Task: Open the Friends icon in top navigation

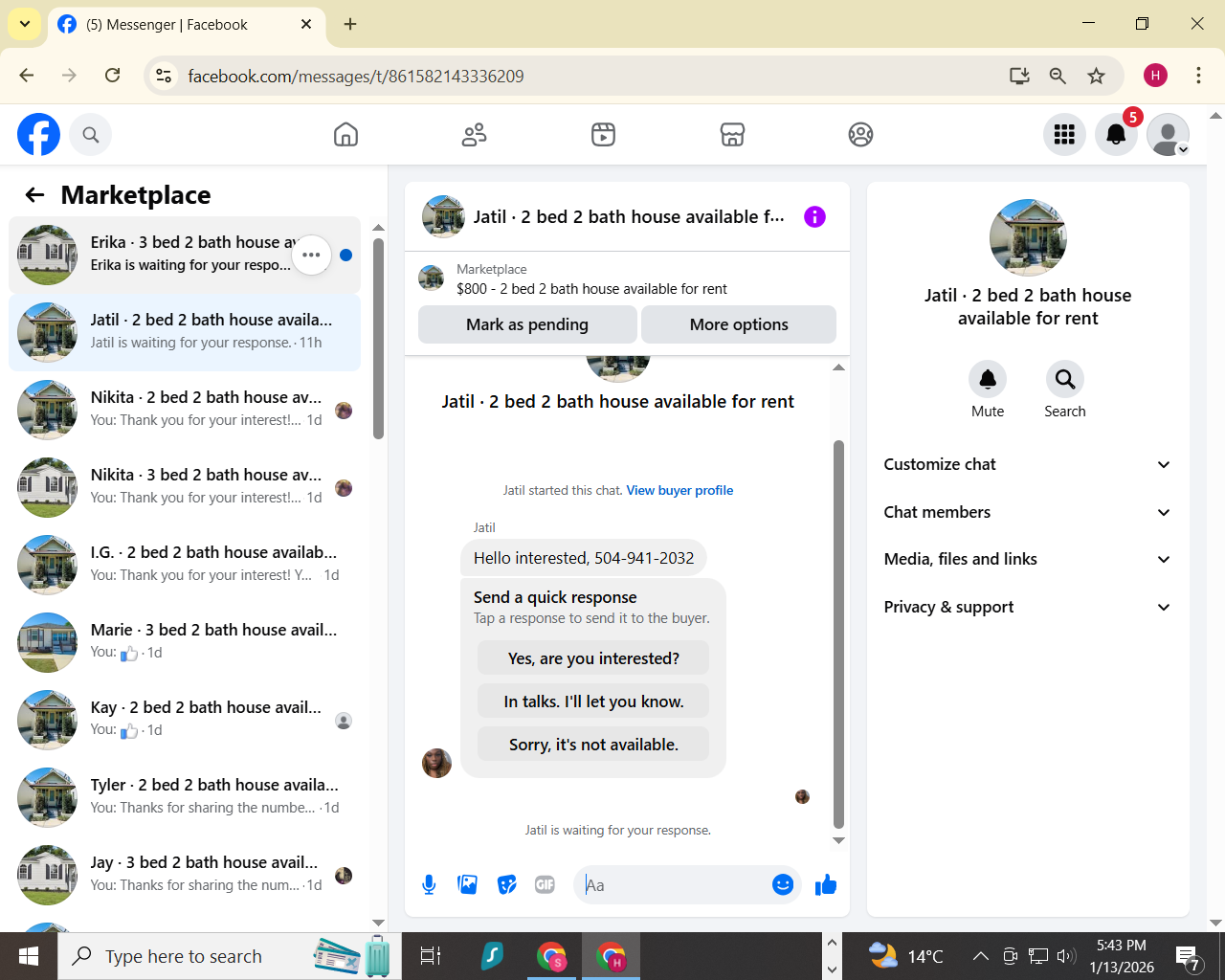Action: (475, 135)
